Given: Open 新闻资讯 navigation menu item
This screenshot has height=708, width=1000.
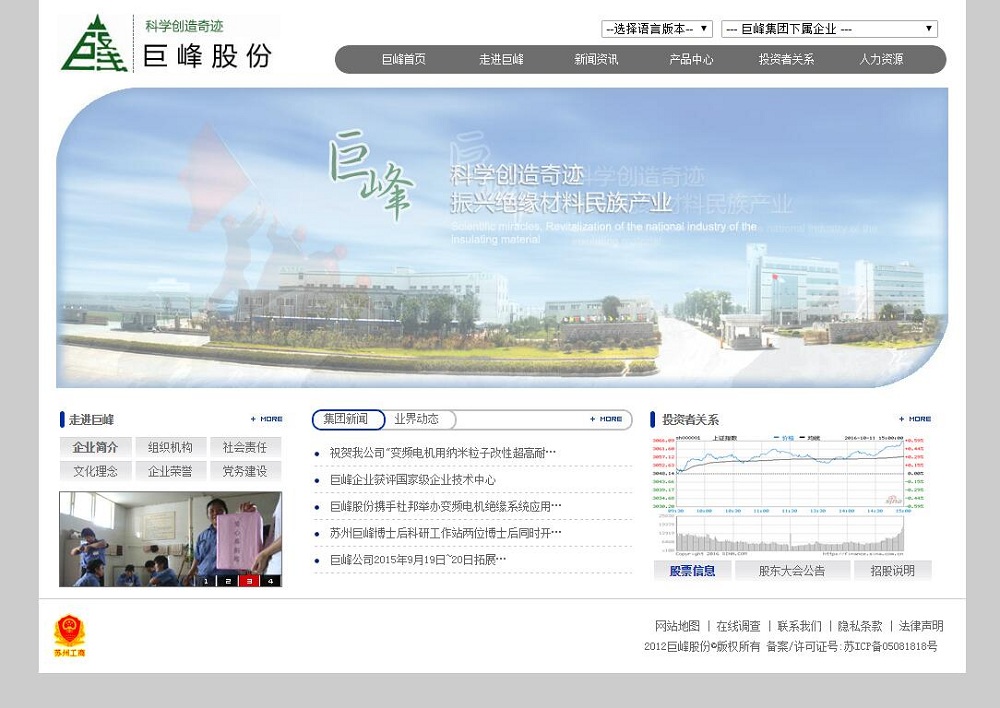Looking at the screenshot, I should (596, 59).
